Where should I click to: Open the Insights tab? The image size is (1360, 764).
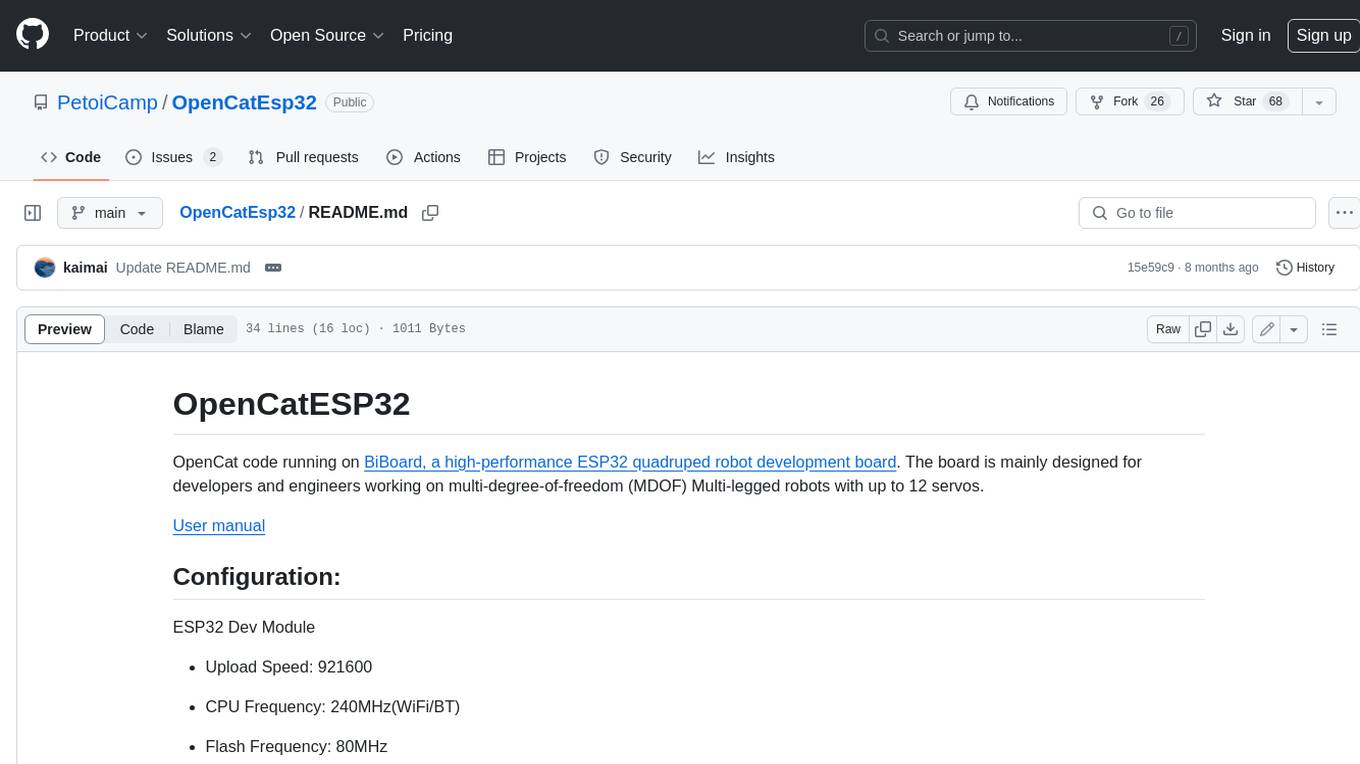click(x=736, y=157)
